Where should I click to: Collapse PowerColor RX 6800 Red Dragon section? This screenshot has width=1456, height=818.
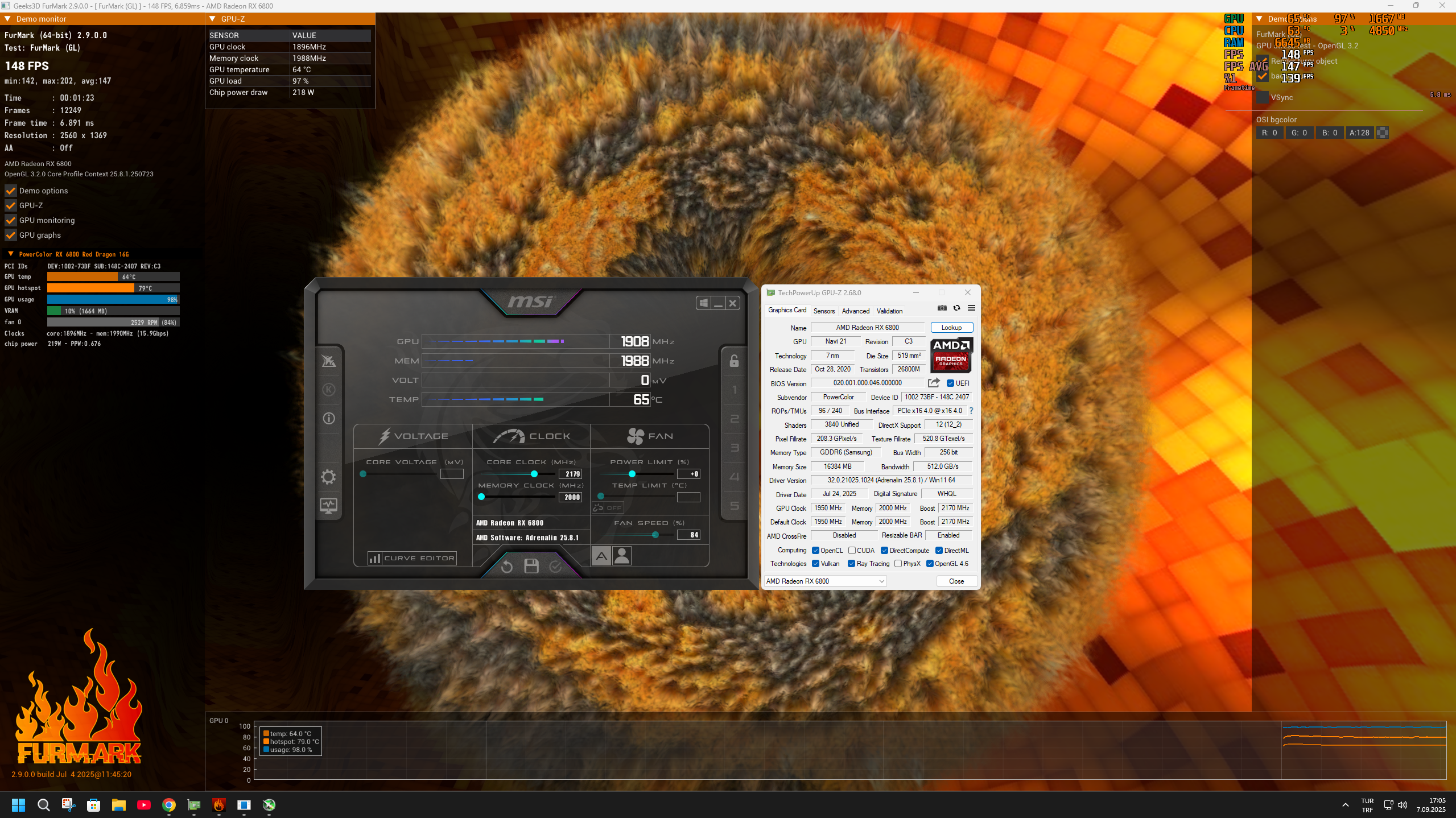tap(10, 254)
